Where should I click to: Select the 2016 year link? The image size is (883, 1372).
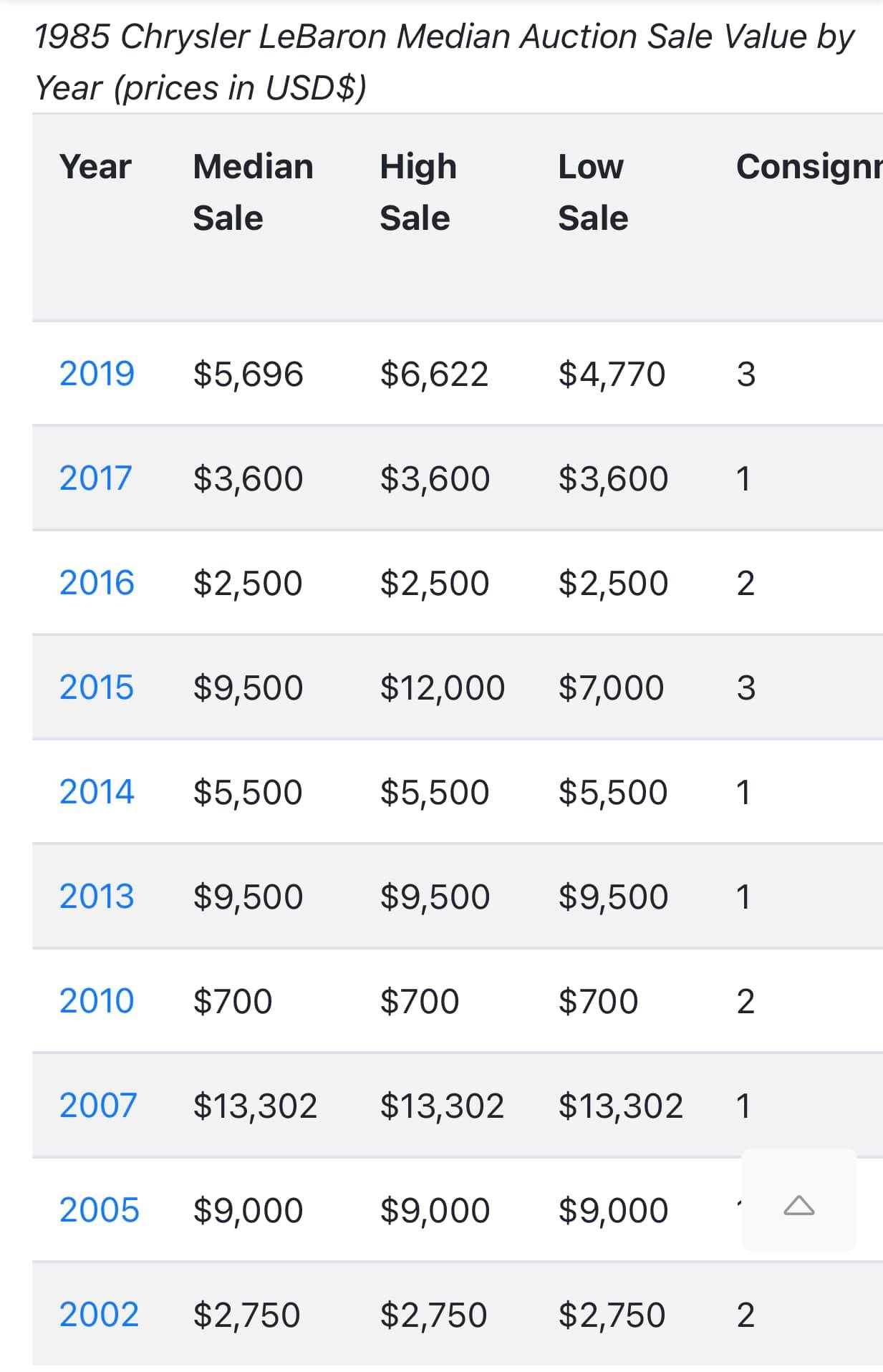pos(97,583)
